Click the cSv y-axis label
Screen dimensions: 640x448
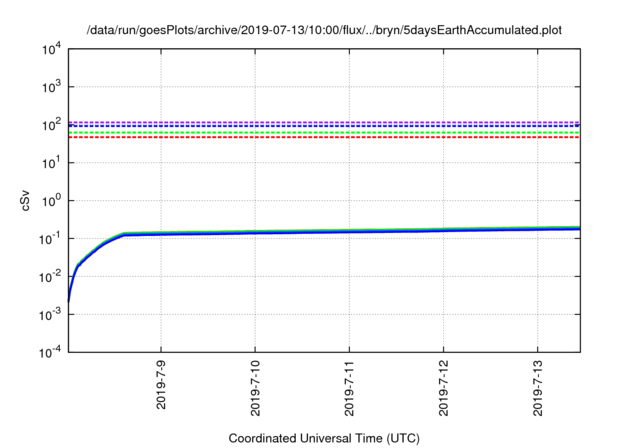point(25,200)
